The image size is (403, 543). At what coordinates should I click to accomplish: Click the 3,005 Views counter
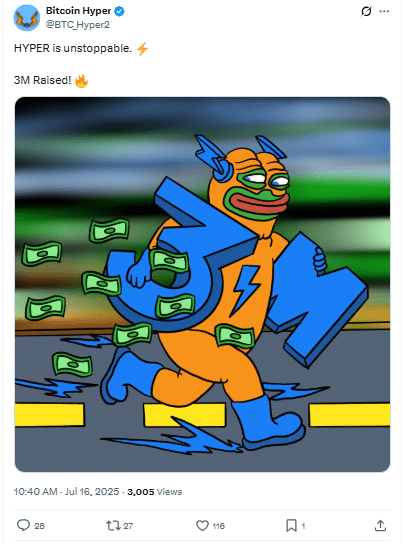154,492
